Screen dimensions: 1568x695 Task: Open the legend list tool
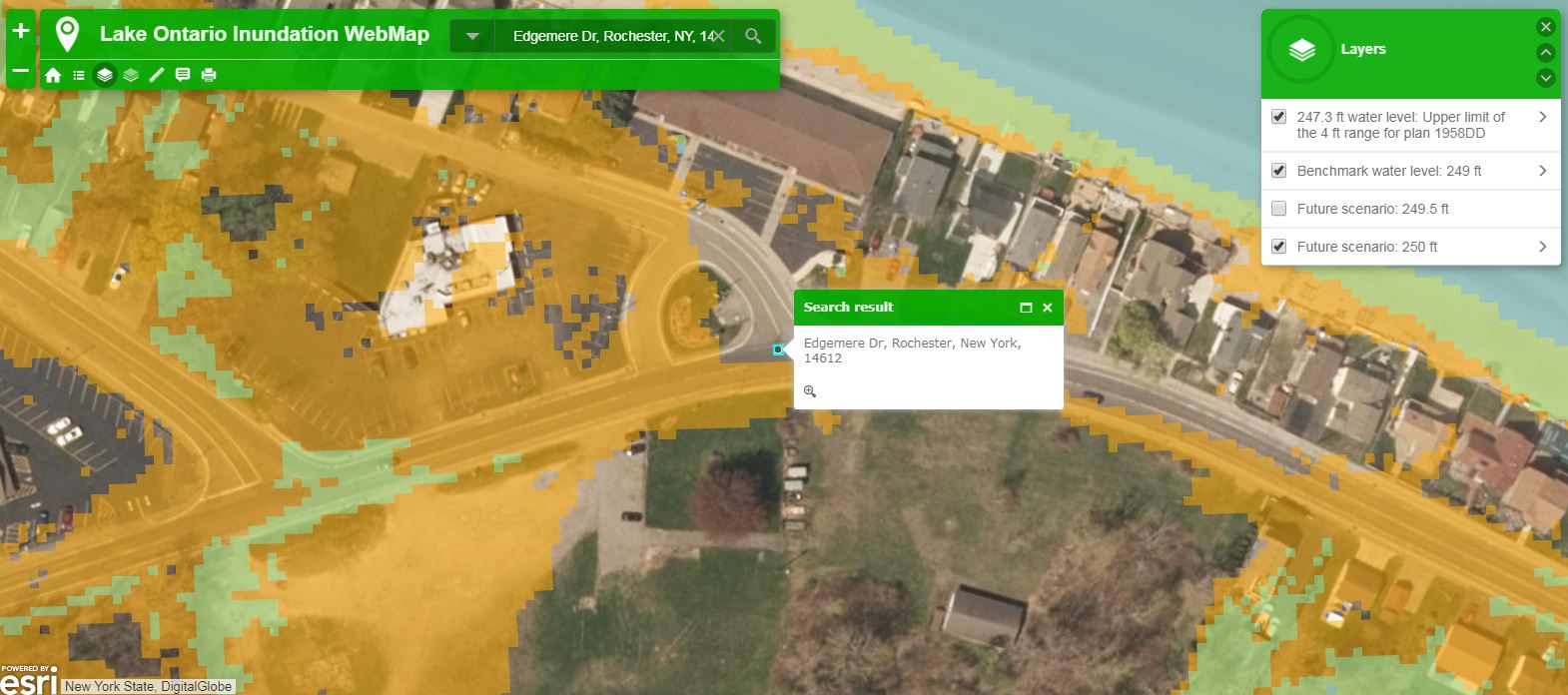click(x=79, y=75)
